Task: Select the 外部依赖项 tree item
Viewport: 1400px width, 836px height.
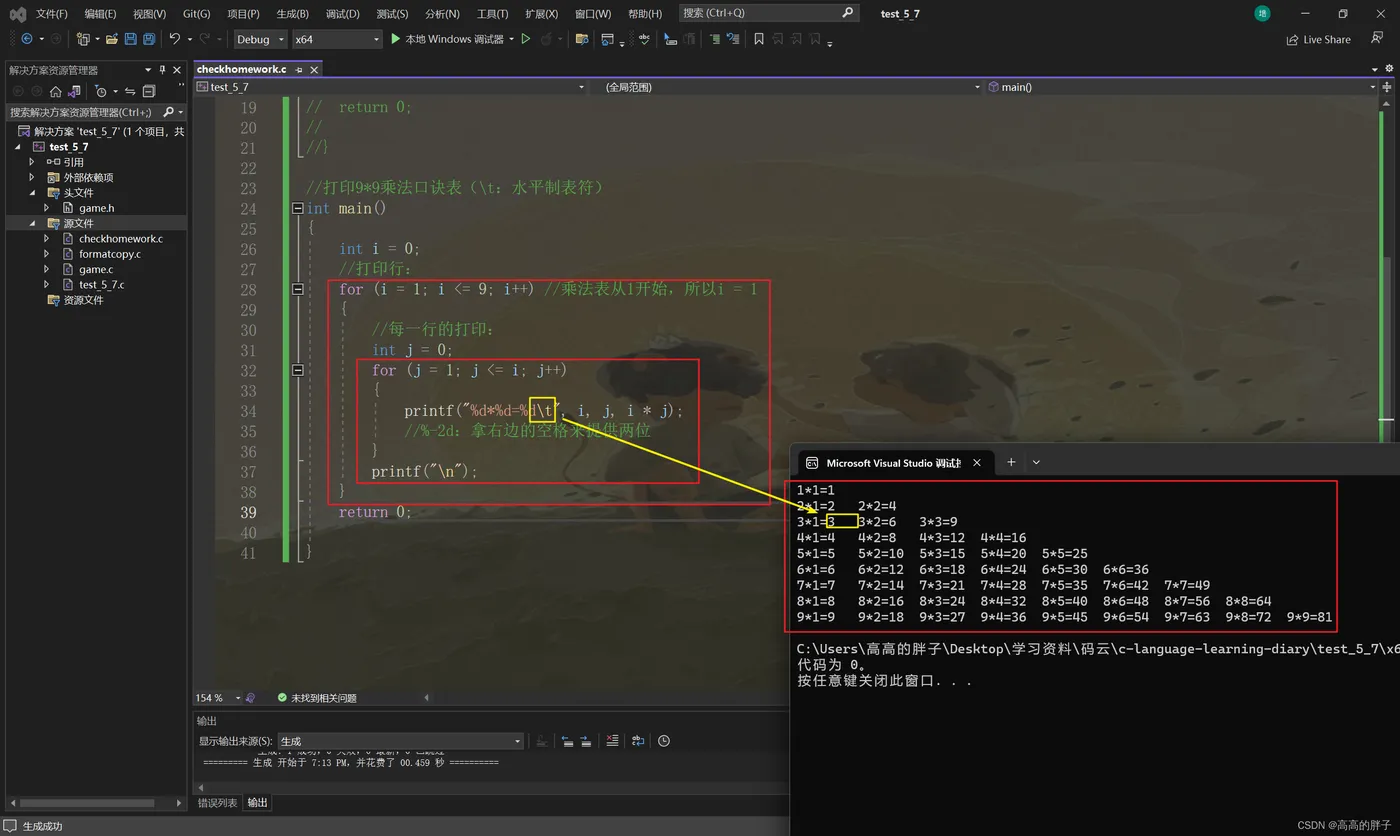Action: (x=88, y=177)
